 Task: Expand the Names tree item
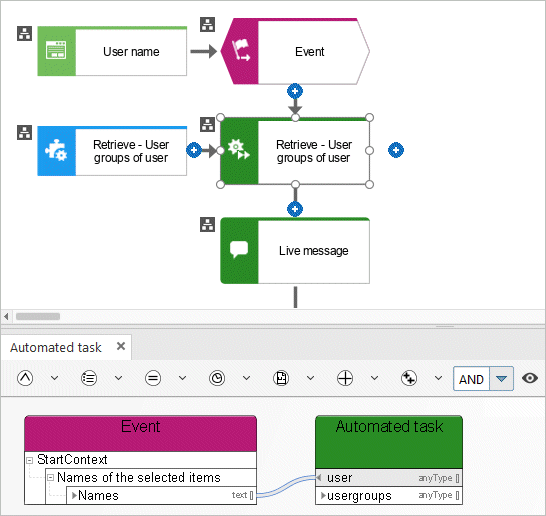[74, 495]
